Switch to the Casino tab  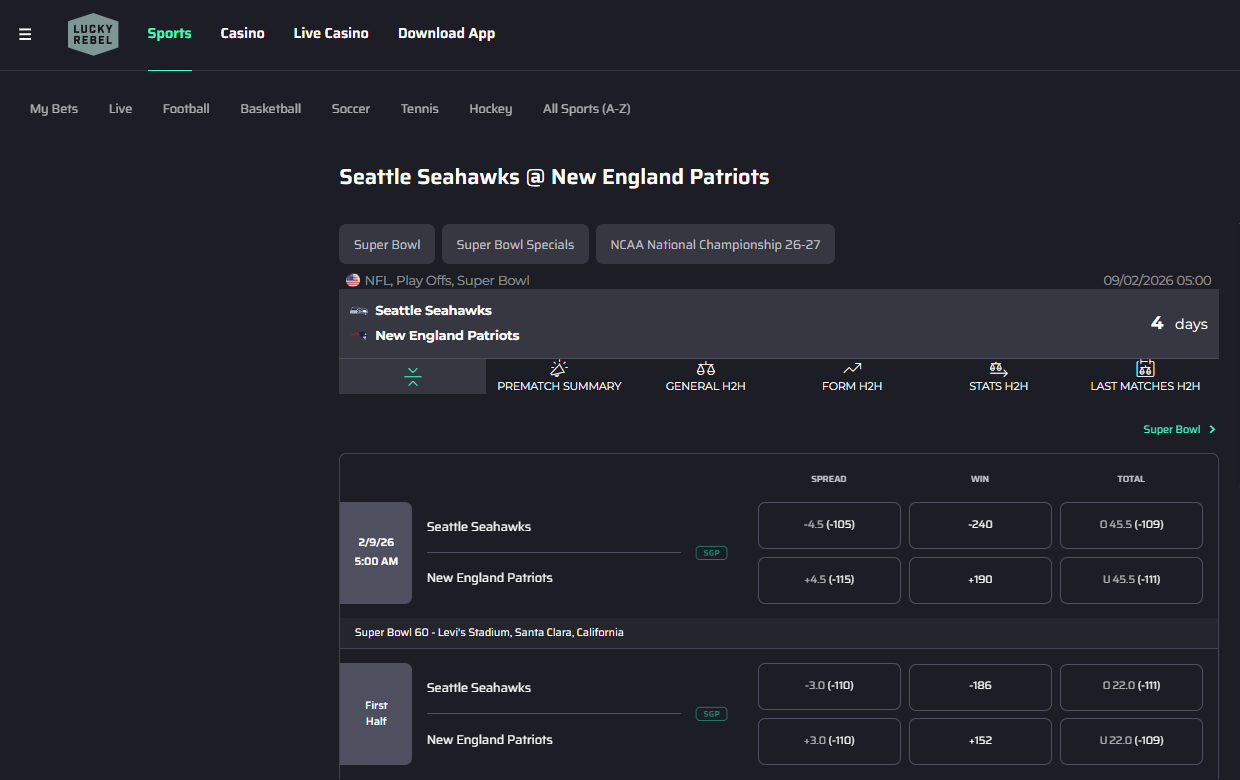pyautogui.click(x=242, y=34)
